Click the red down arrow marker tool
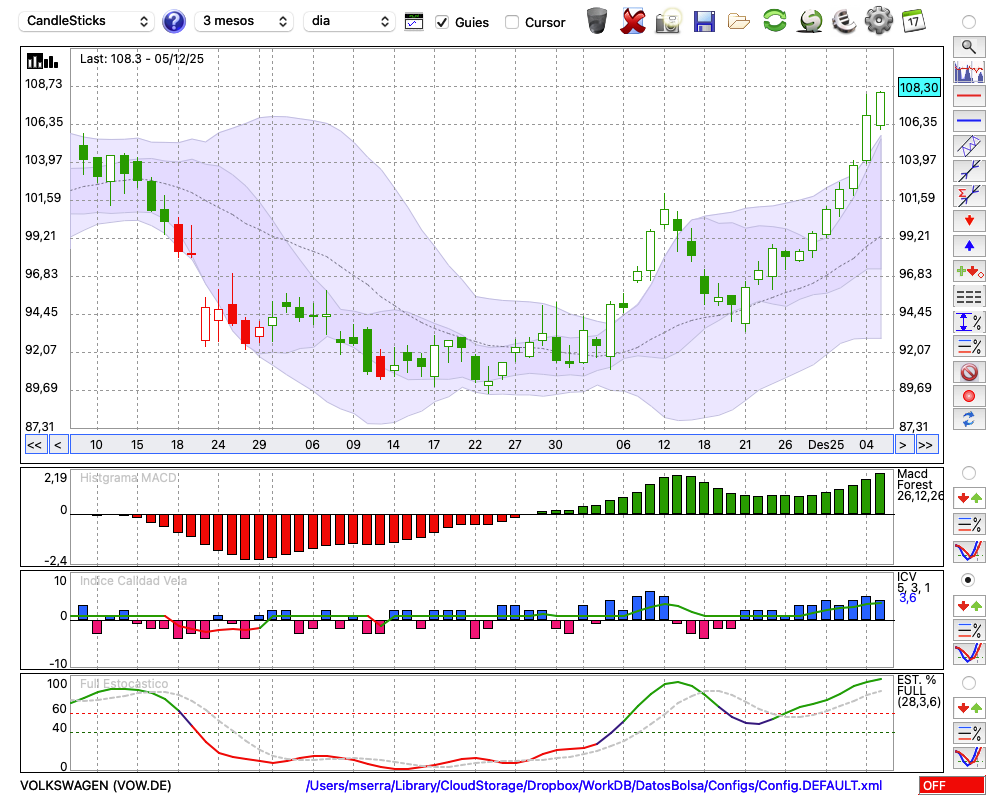This screenshot has width=1000, height=800. (968, 220)
